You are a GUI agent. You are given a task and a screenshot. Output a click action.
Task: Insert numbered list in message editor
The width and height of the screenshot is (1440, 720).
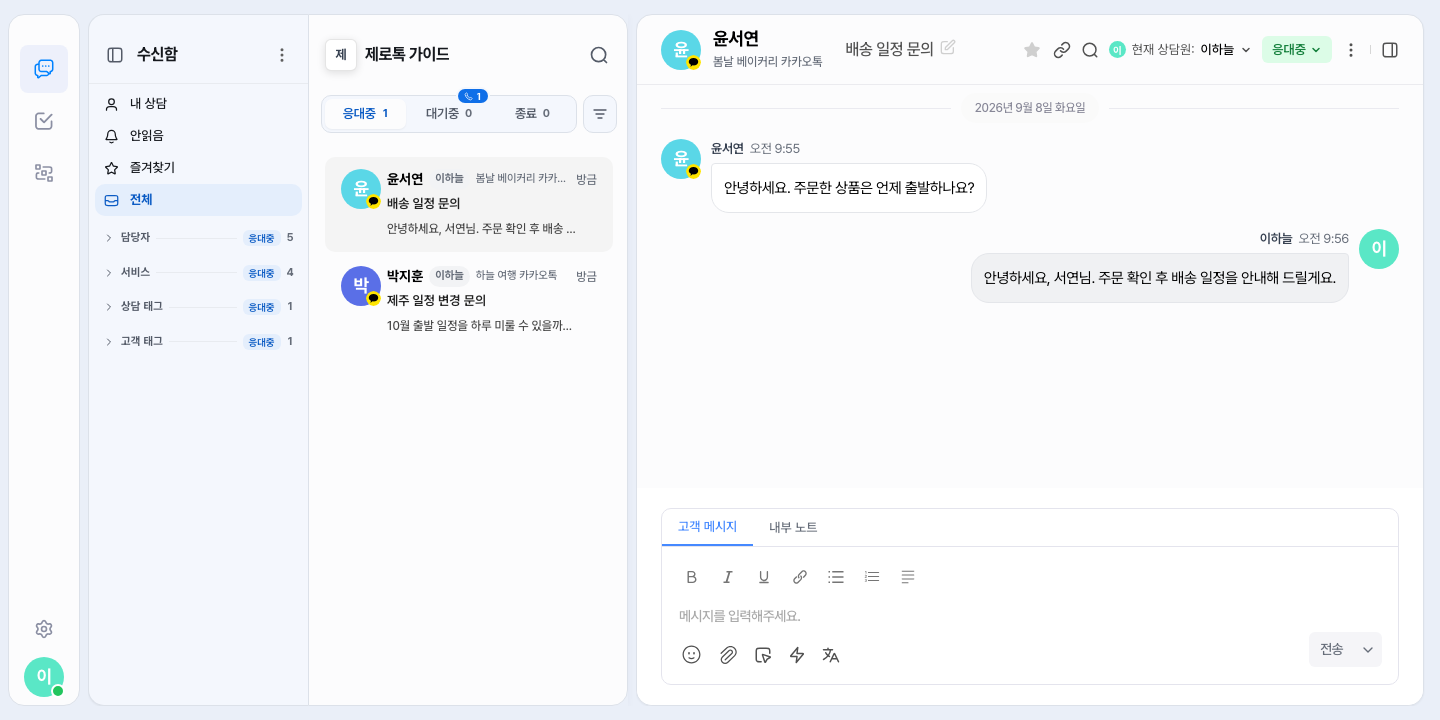pos(872,577)
